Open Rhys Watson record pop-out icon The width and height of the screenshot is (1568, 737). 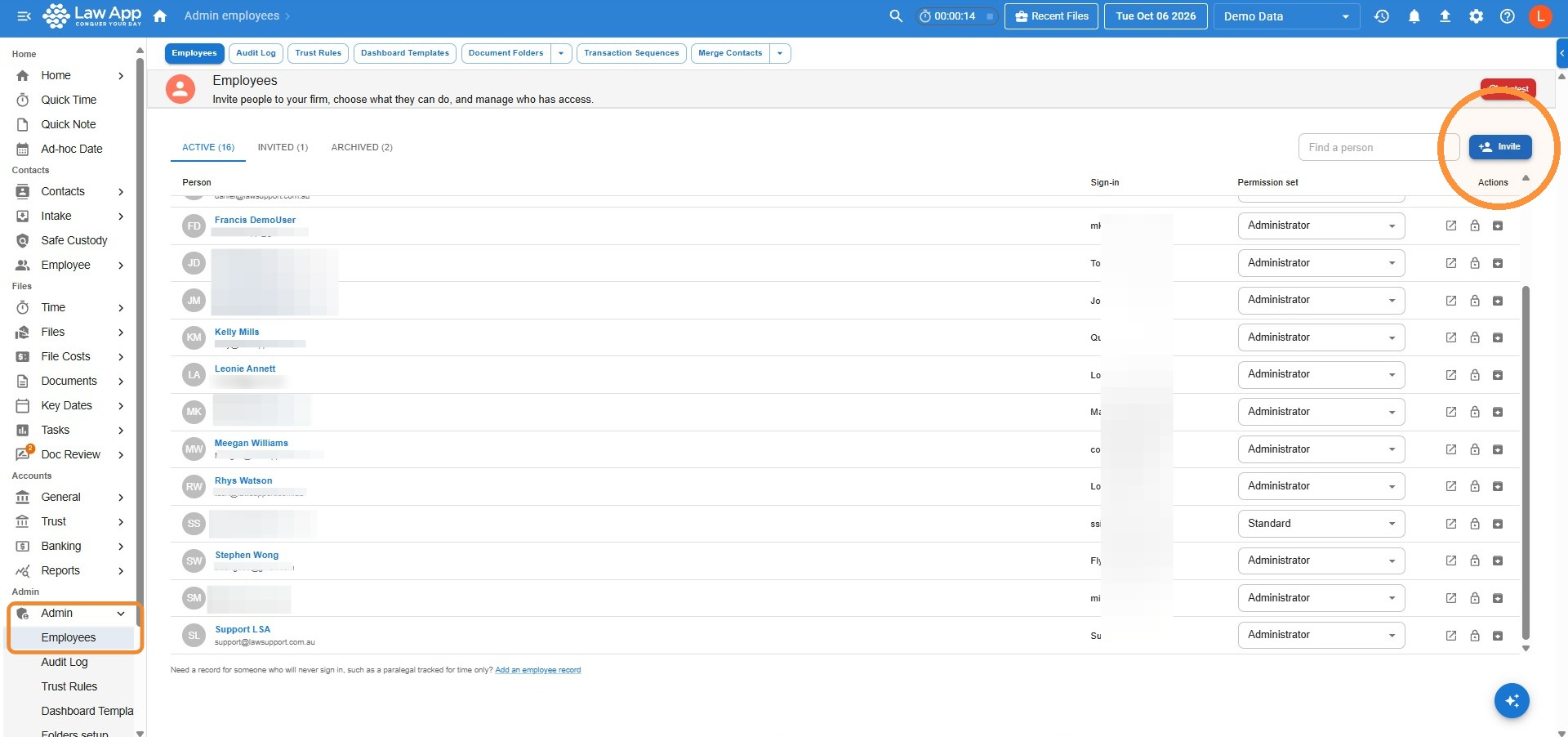1451,486
